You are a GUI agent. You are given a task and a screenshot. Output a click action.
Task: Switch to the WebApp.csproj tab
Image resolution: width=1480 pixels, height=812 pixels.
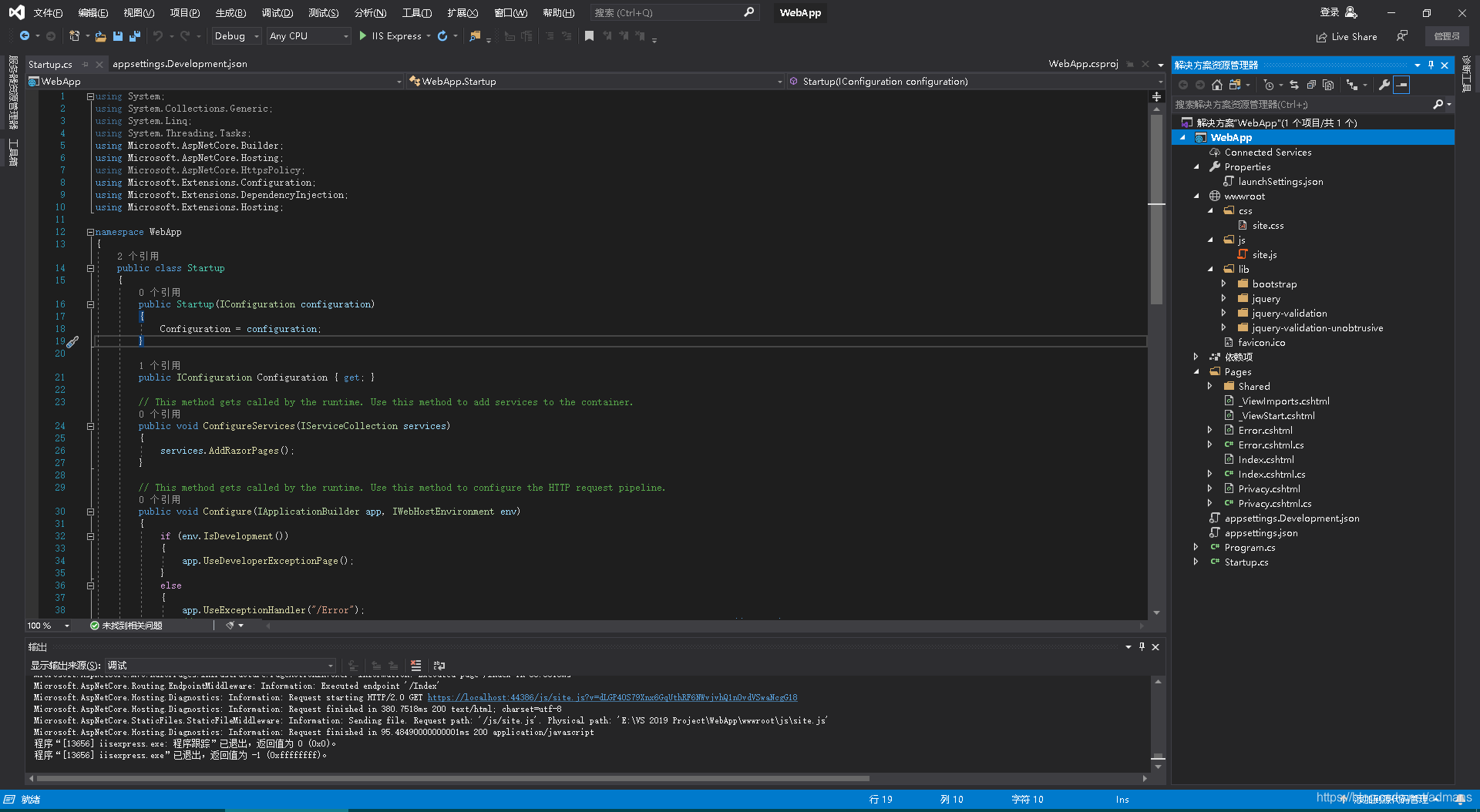1083,64
